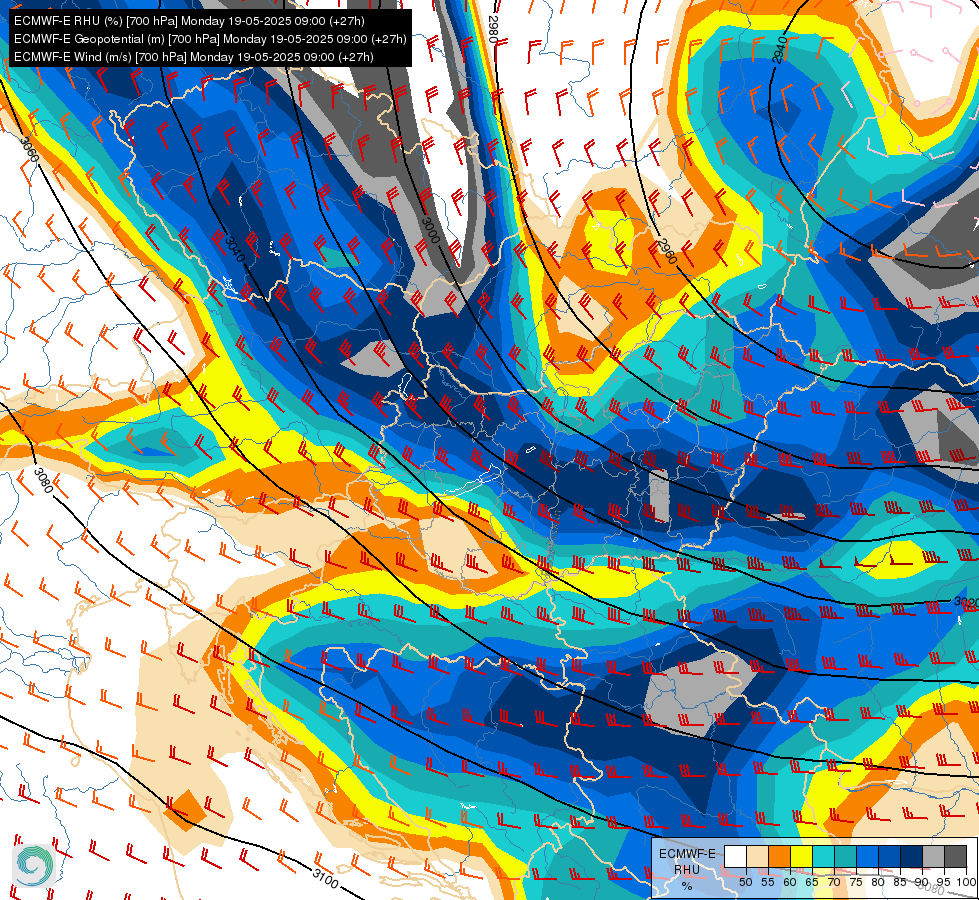Select the beige 50–55% legend swatch
This screenshot has width=979, height=900.
(757, 857)
